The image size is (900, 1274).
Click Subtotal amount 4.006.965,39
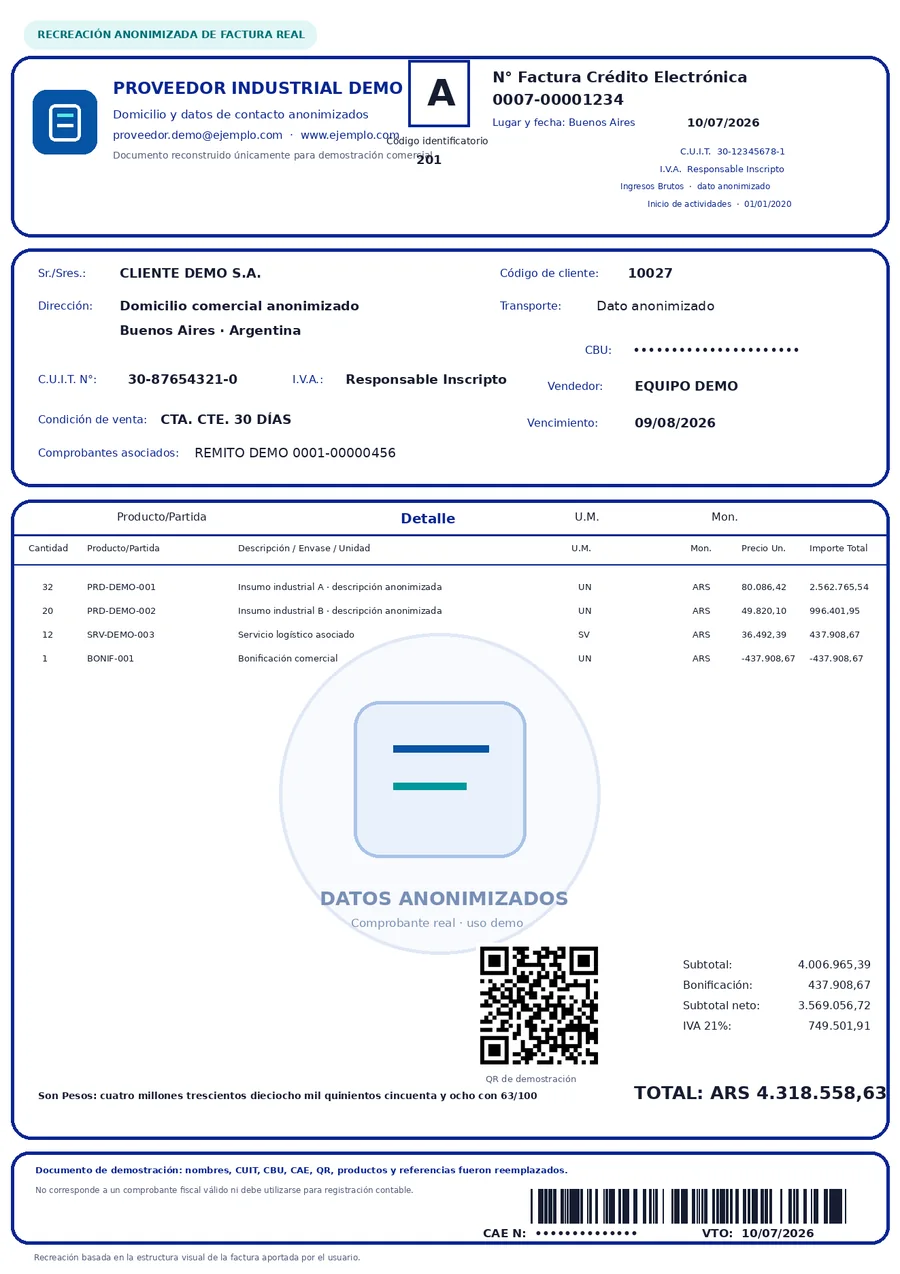coord(834,965)
